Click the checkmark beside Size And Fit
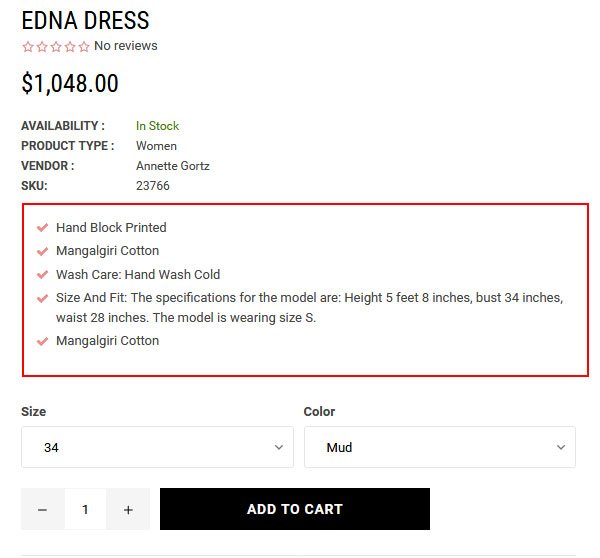The width and height of the screenshot is (600, 558). click(x=42, y=298)
